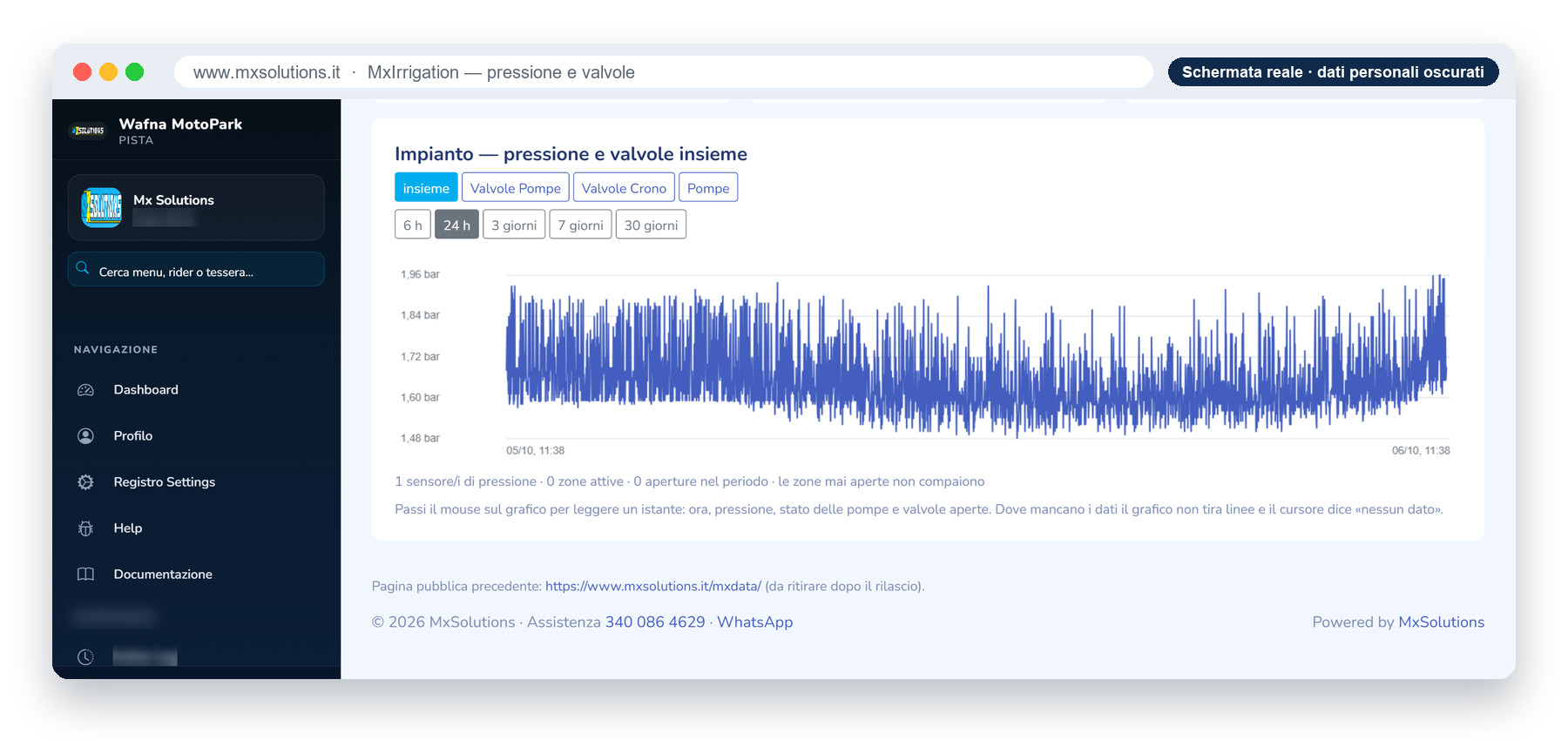Set time range to 30 giorni

tap(651, 225)
